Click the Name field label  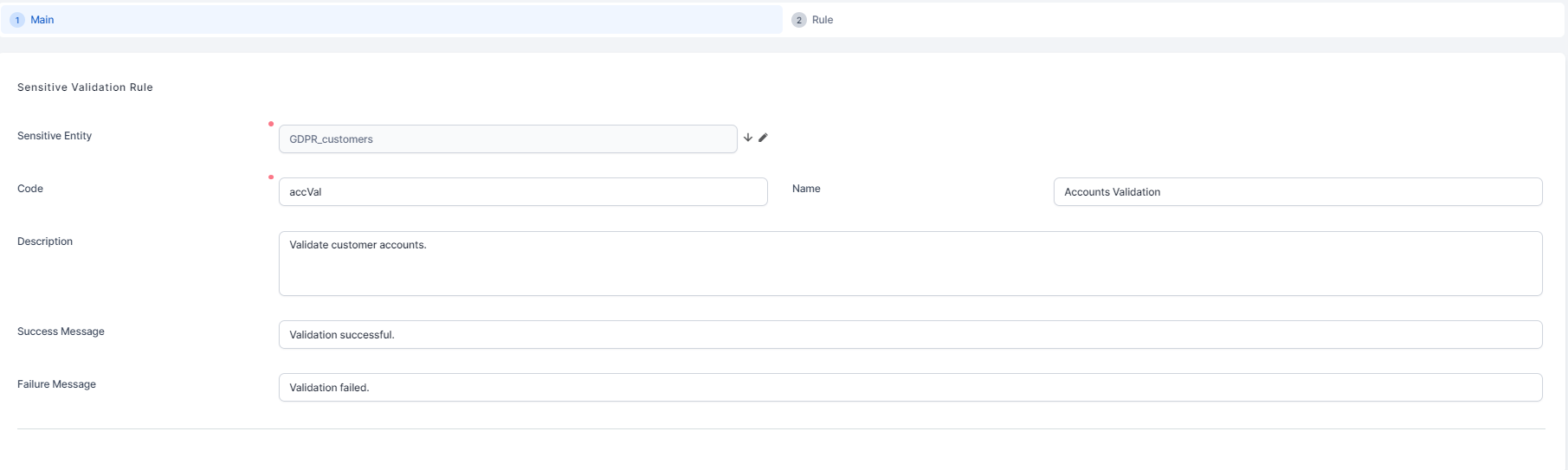pyautogui.click(x=806, y=189)
